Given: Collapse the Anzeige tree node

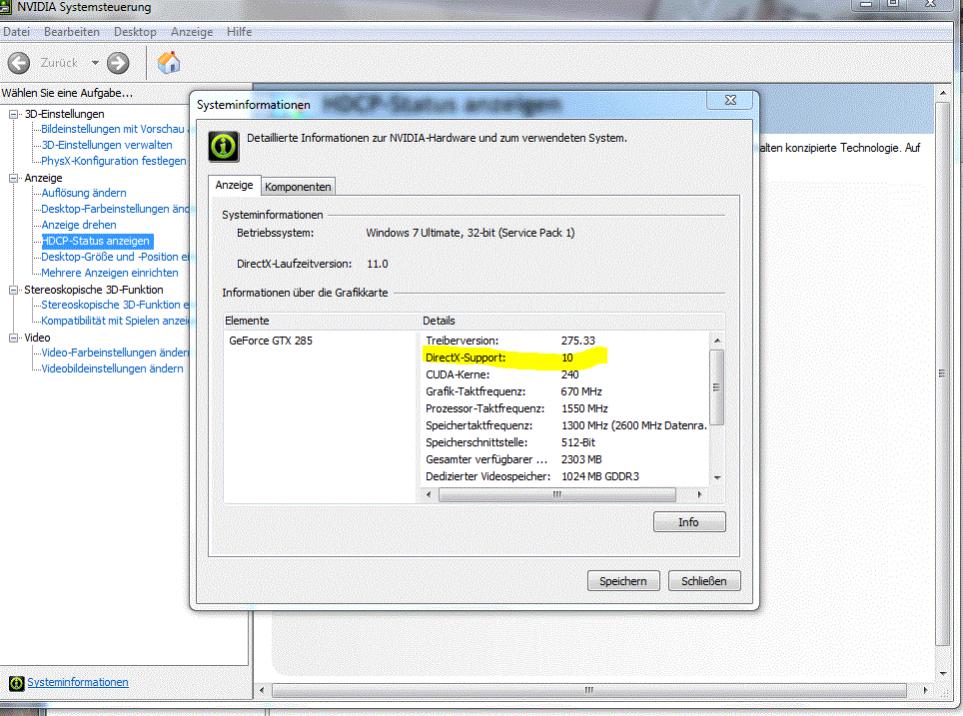Looking at the screenshot, I should pyautogui.click(x=14, y=178).
